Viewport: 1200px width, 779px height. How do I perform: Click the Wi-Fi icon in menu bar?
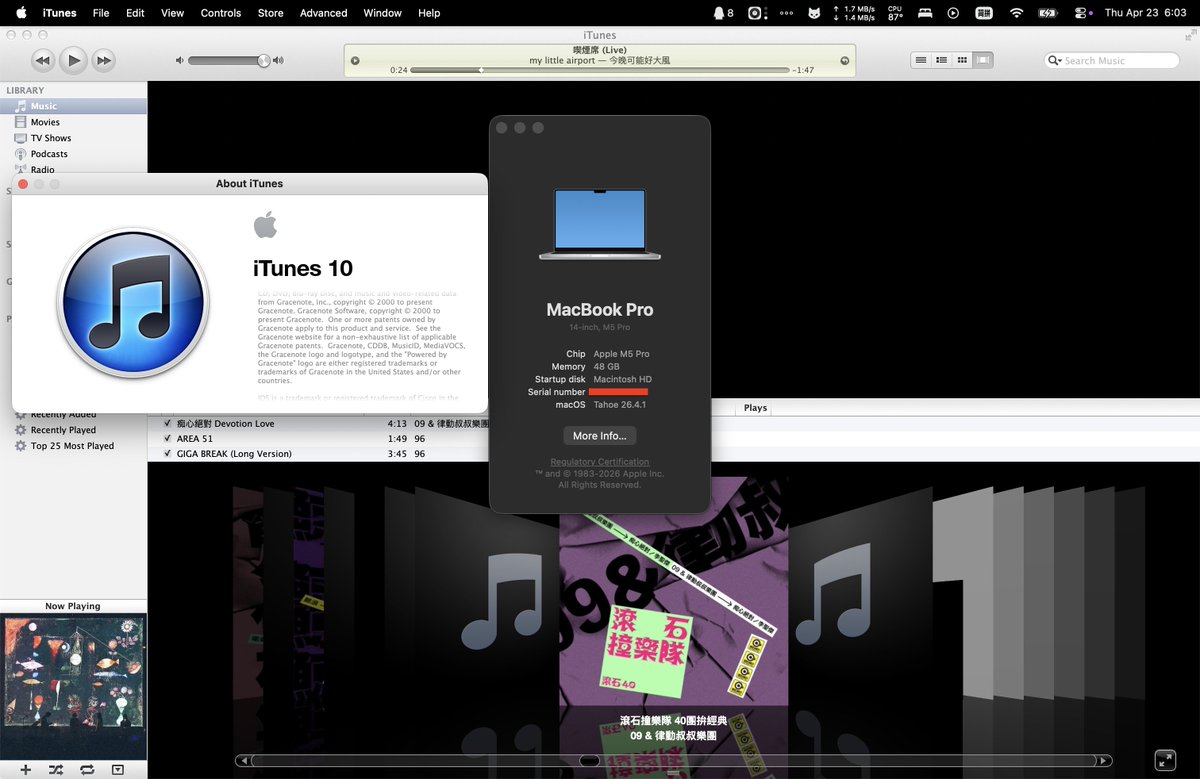1017,13
